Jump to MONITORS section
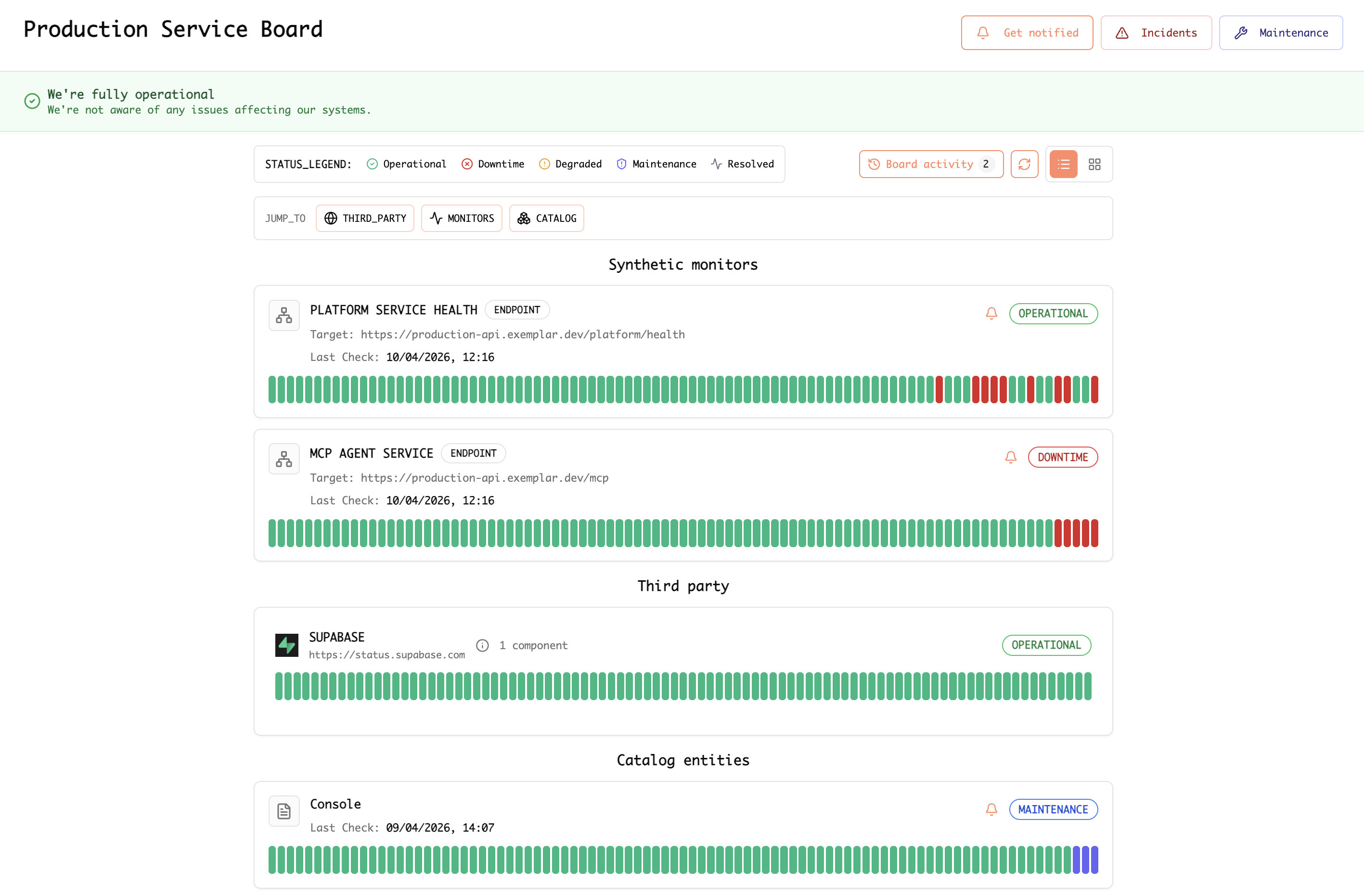The height and width of the screenshot is (896, 1364). point(462,218)
